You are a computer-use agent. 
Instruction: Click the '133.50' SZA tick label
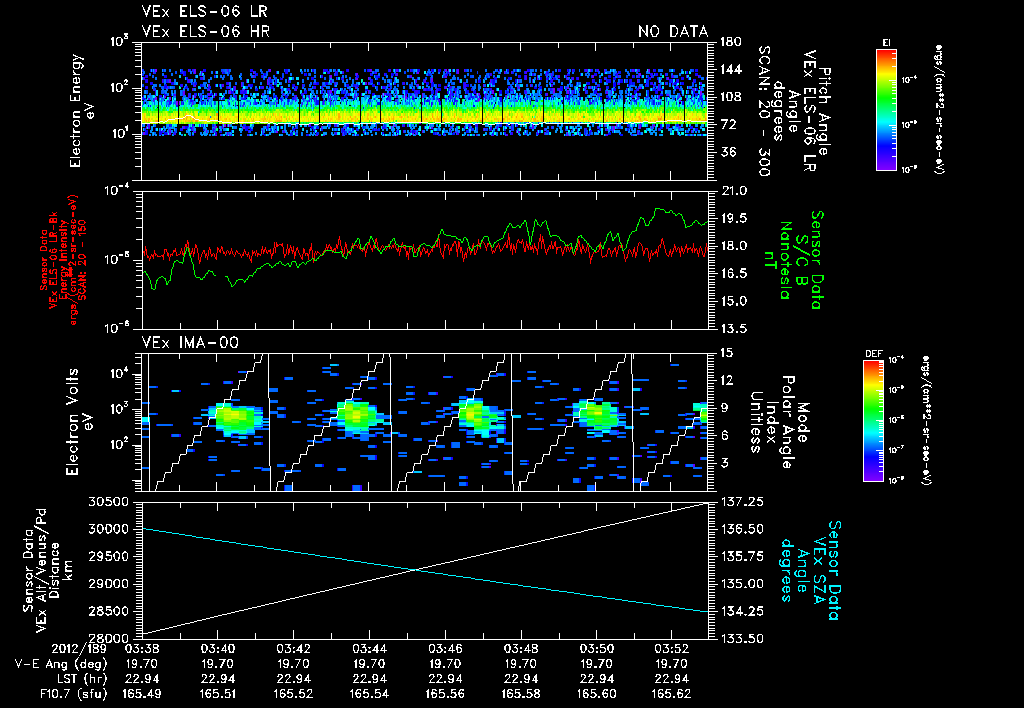point(743,638)
